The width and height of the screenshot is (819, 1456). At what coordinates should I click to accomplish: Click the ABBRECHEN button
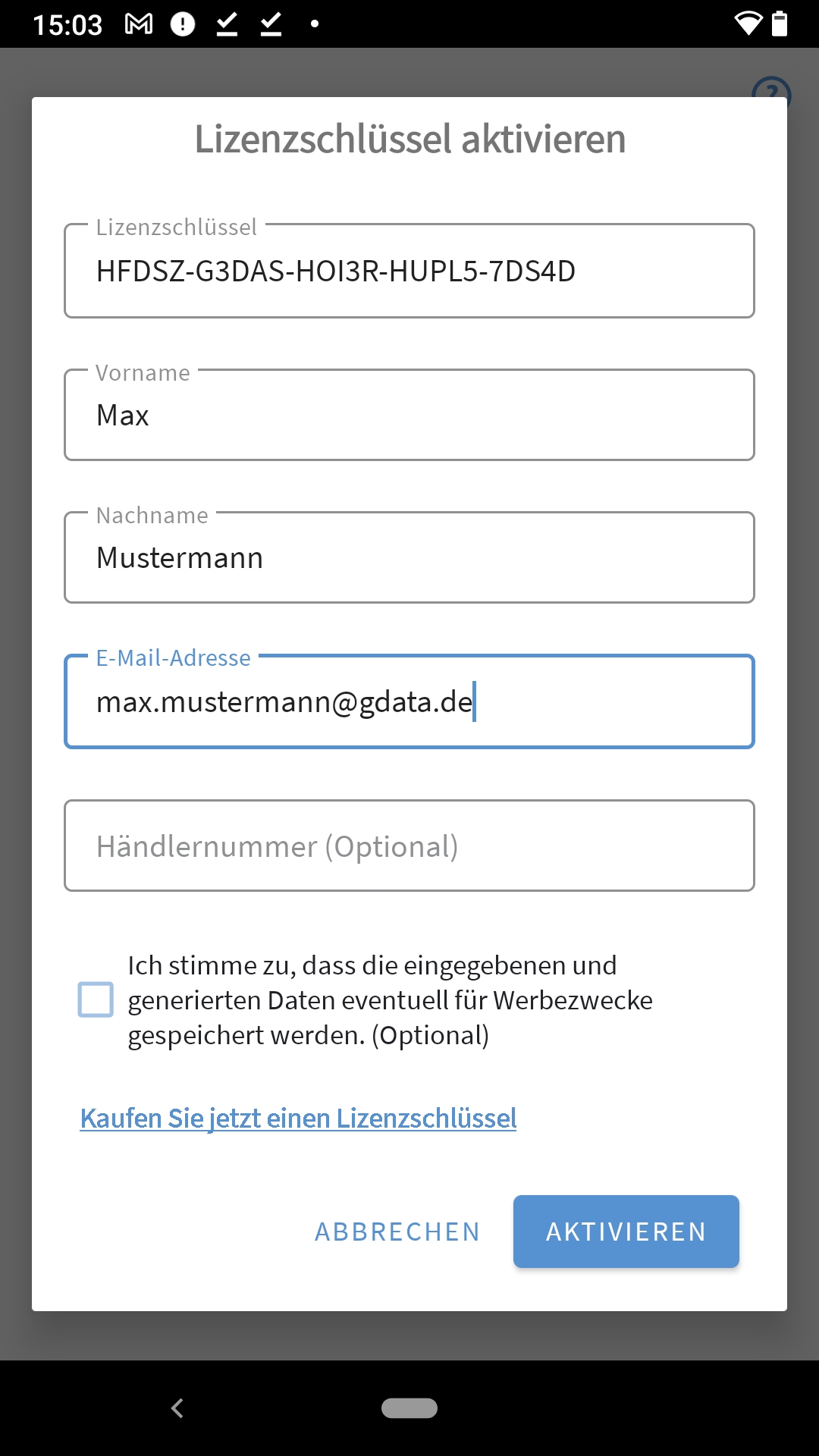[396, 1231]
